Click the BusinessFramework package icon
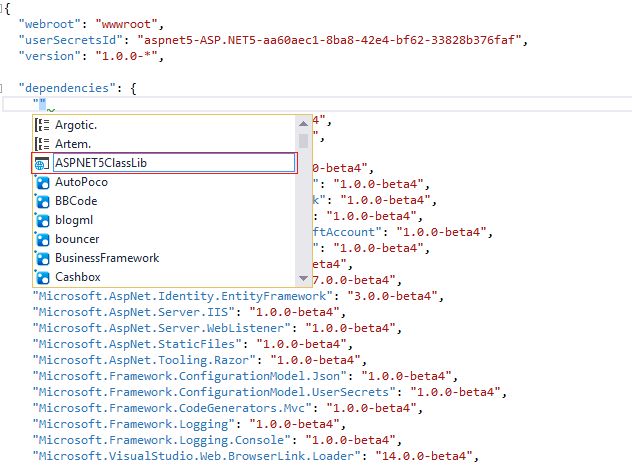The height and width of the screenshot is (465, 632). click(42, 258)
